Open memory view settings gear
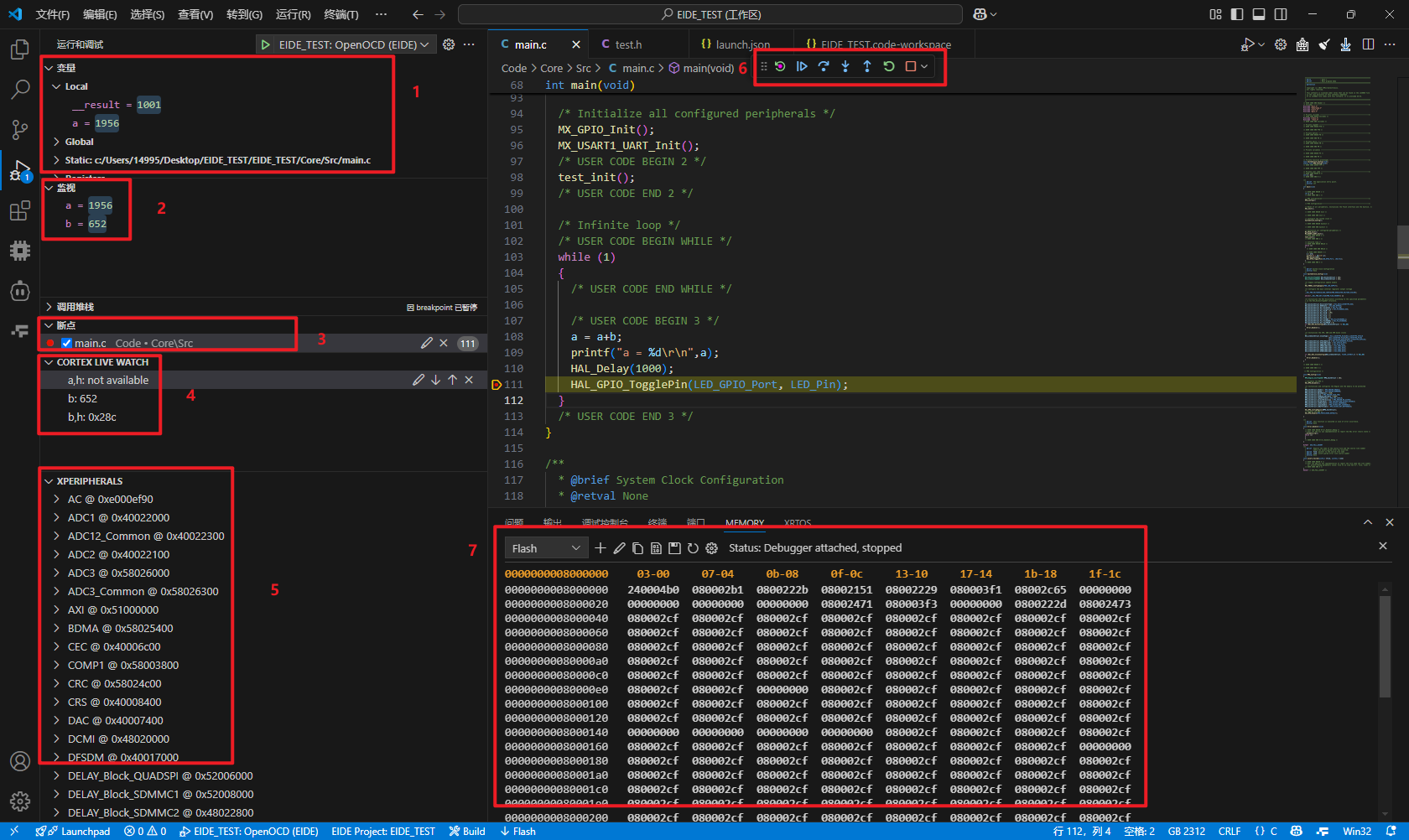 (711, 547)
